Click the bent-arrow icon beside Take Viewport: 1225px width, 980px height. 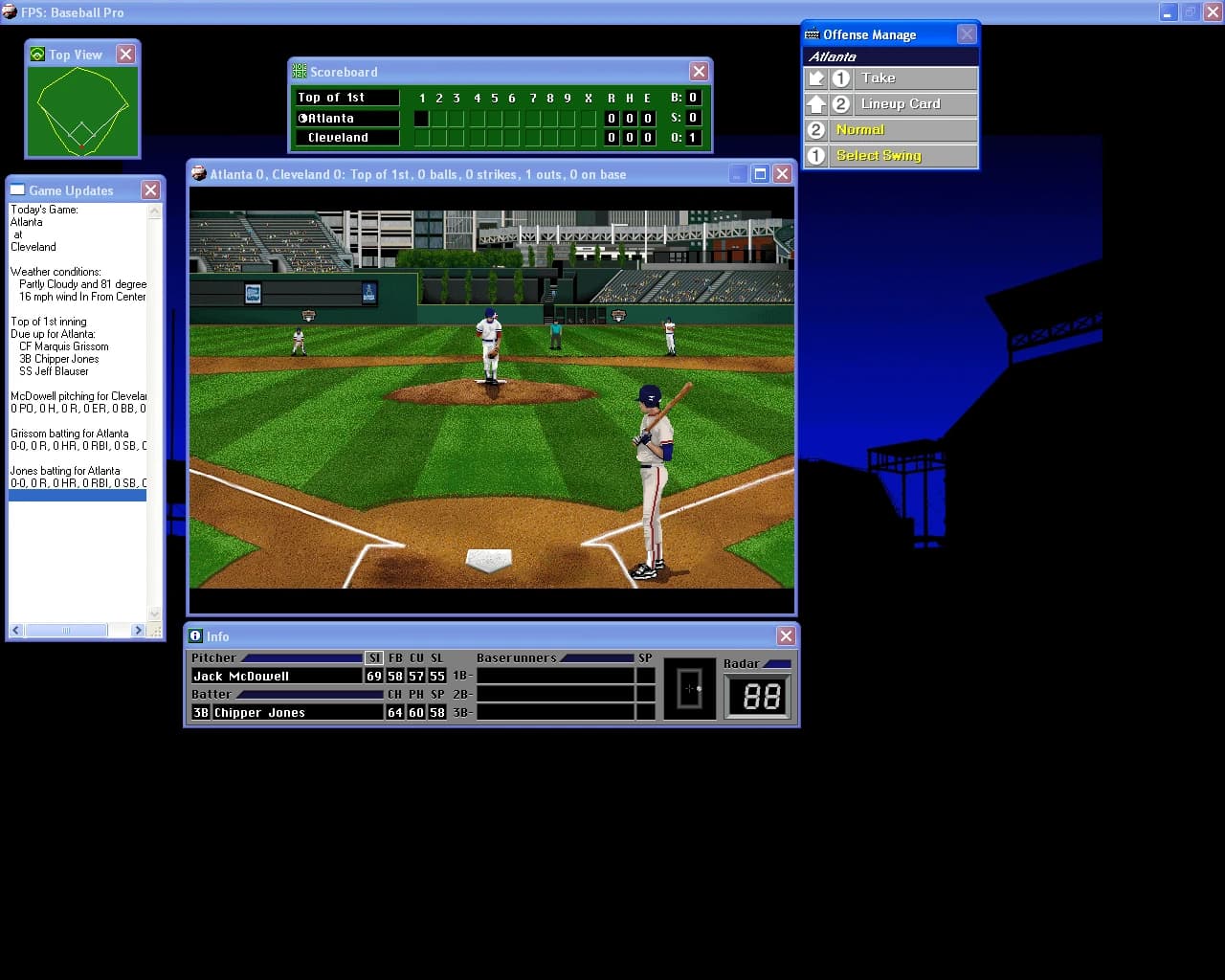point(816,78)
